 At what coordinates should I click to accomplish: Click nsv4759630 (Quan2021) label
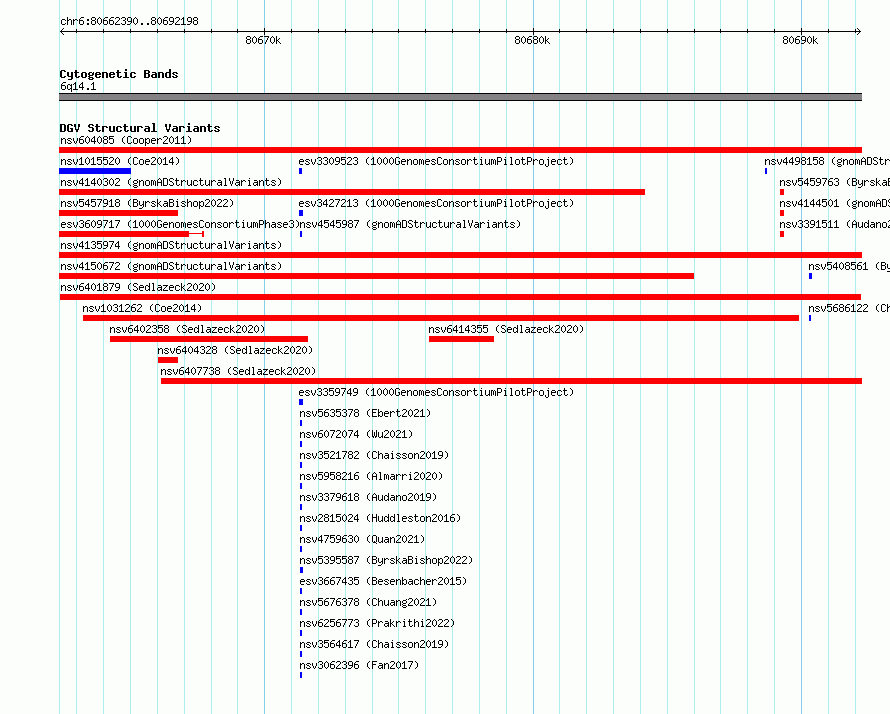pyautogui.click(x=362, y=539)
